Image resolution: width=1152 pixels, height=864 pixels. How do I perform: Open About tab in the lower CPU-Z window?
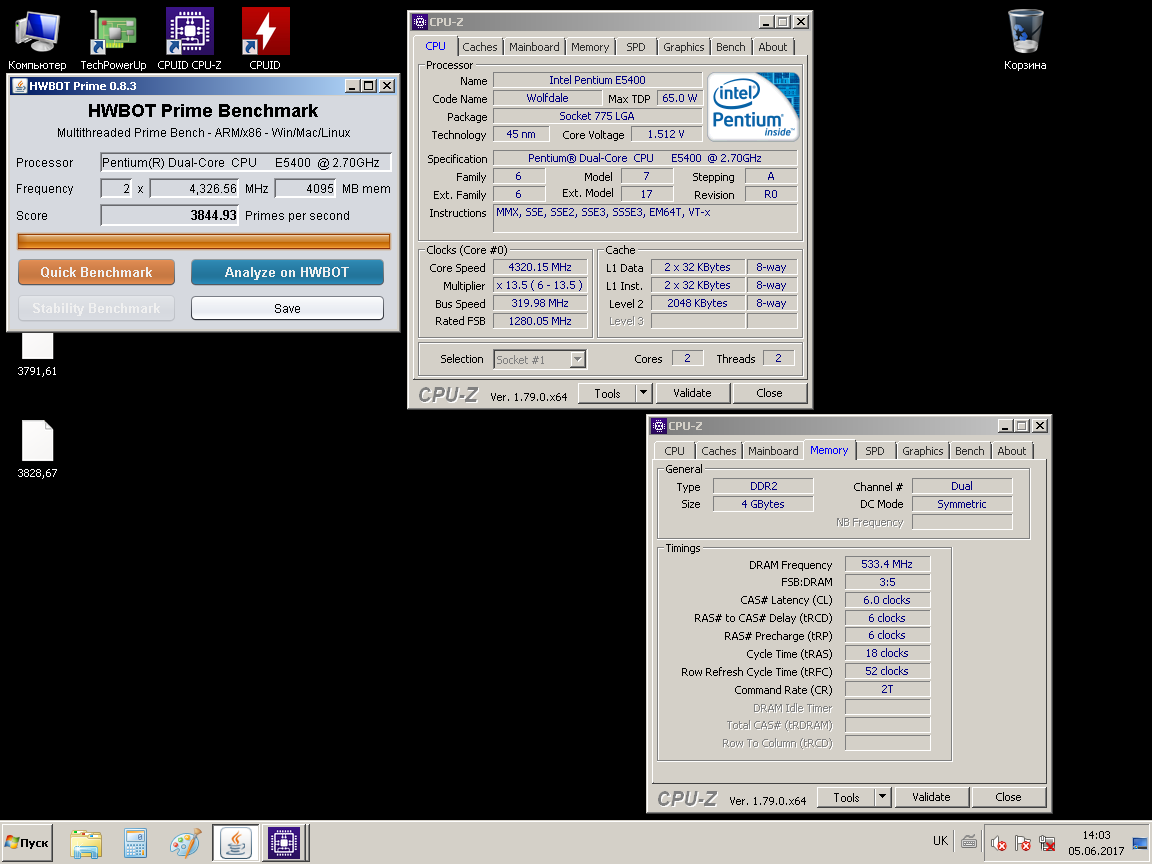(x=1012, y=451)
